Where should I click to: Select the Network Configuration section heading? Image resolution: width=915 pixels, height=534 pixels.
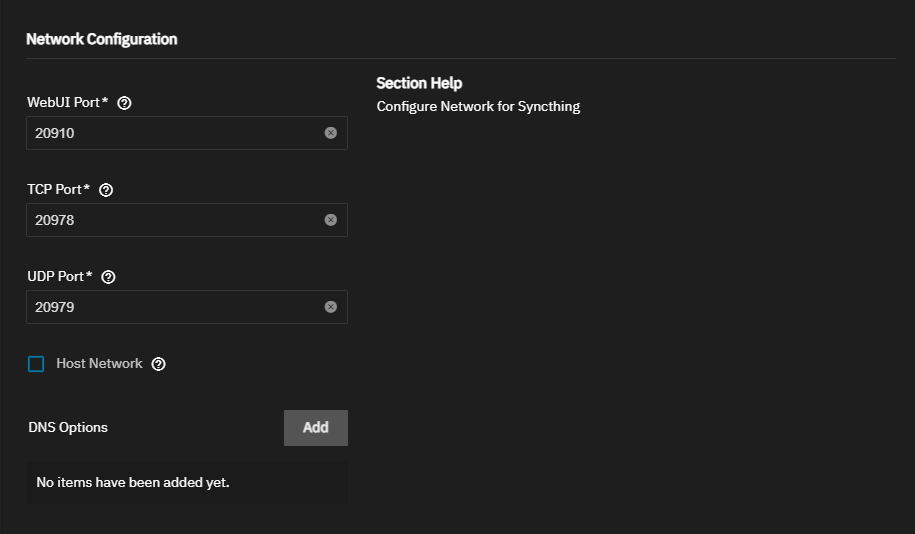(102, 39)
